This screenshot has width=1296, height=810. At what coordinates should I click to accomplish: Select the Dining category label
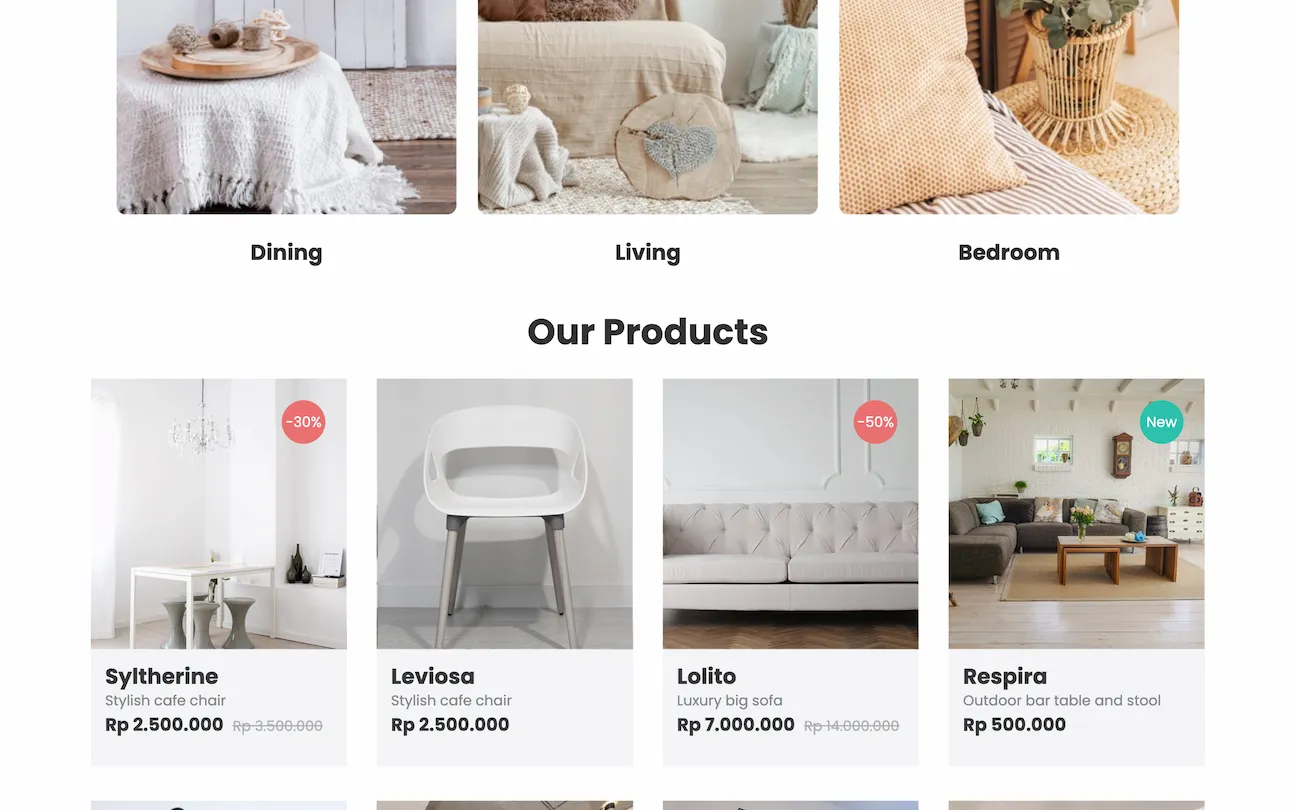[x=286, y=253]
